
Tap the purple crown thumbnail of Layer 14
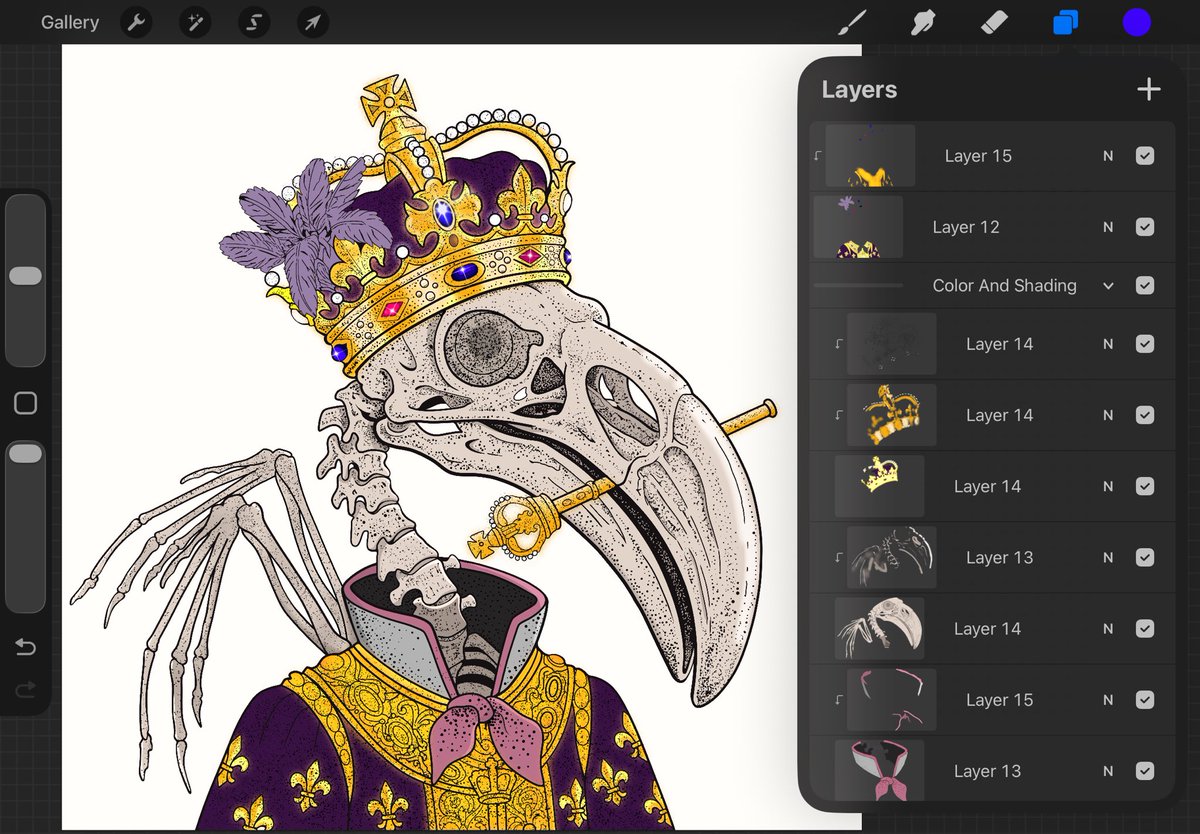[x=879, y=487]
